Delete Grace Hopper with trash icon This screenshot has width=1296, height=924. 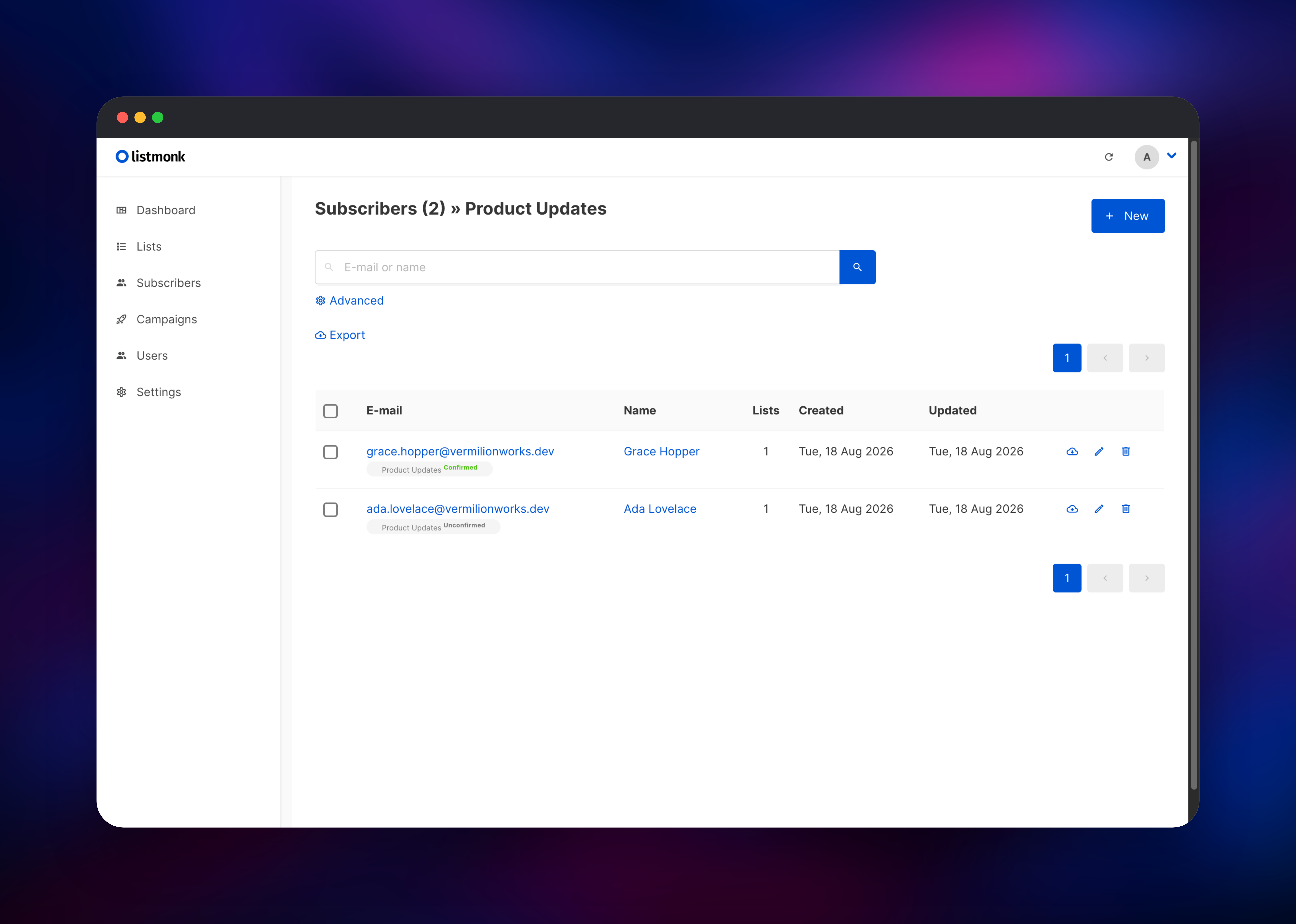click(1126, 452)
